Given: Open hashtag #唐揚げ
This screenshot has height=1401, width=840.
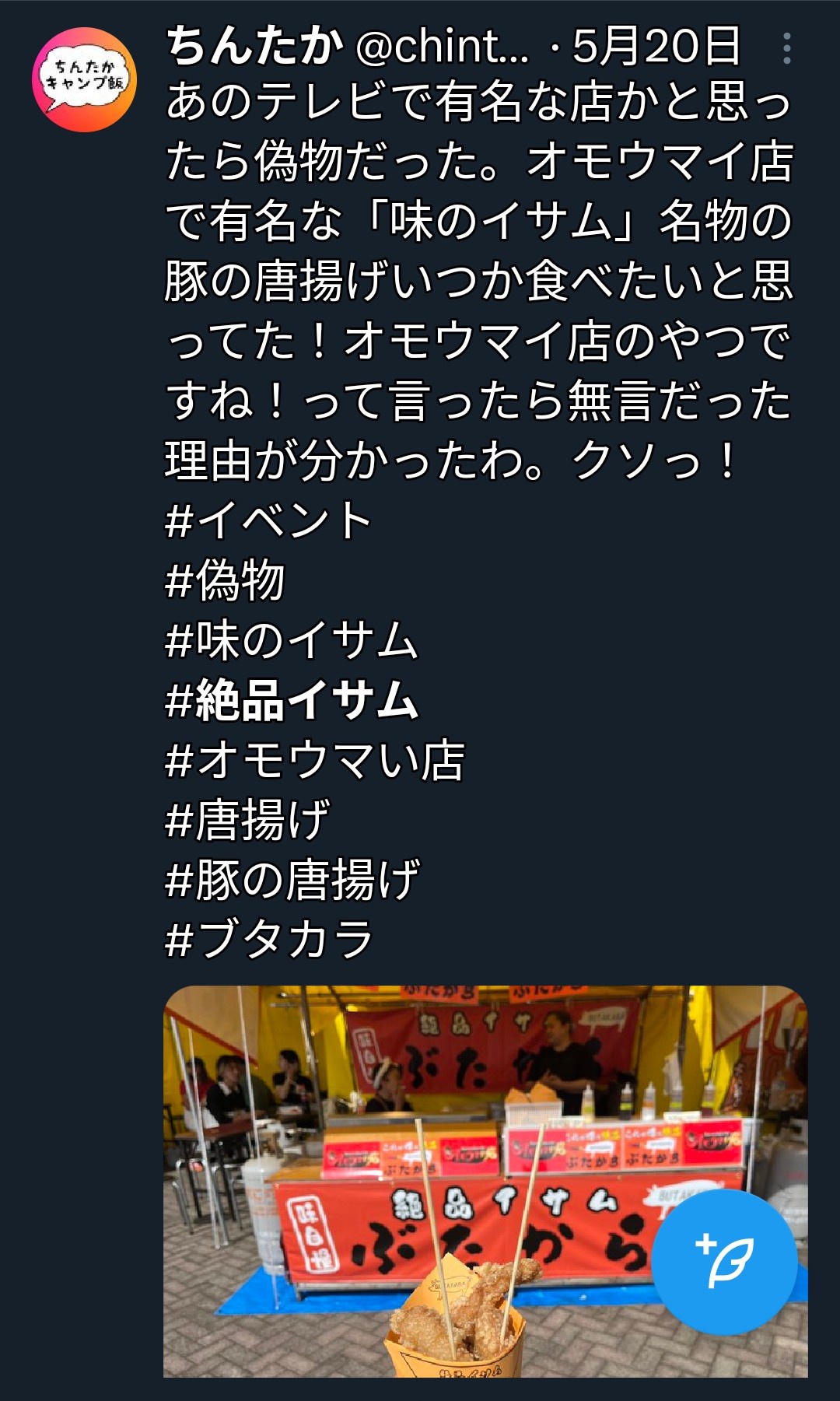Looking at the screenshot, I should tap(247, 820).
